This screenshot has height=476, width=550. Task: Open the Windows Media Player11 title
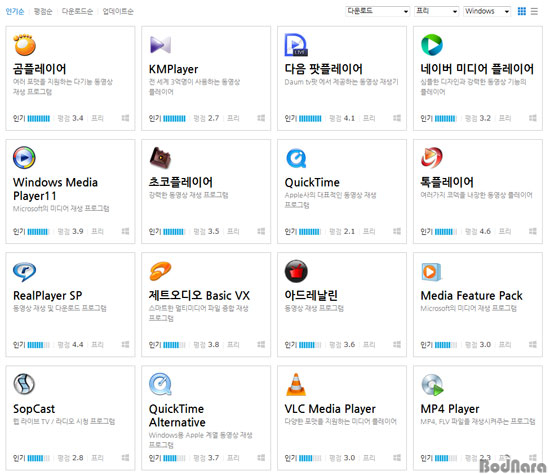point(55,189)
